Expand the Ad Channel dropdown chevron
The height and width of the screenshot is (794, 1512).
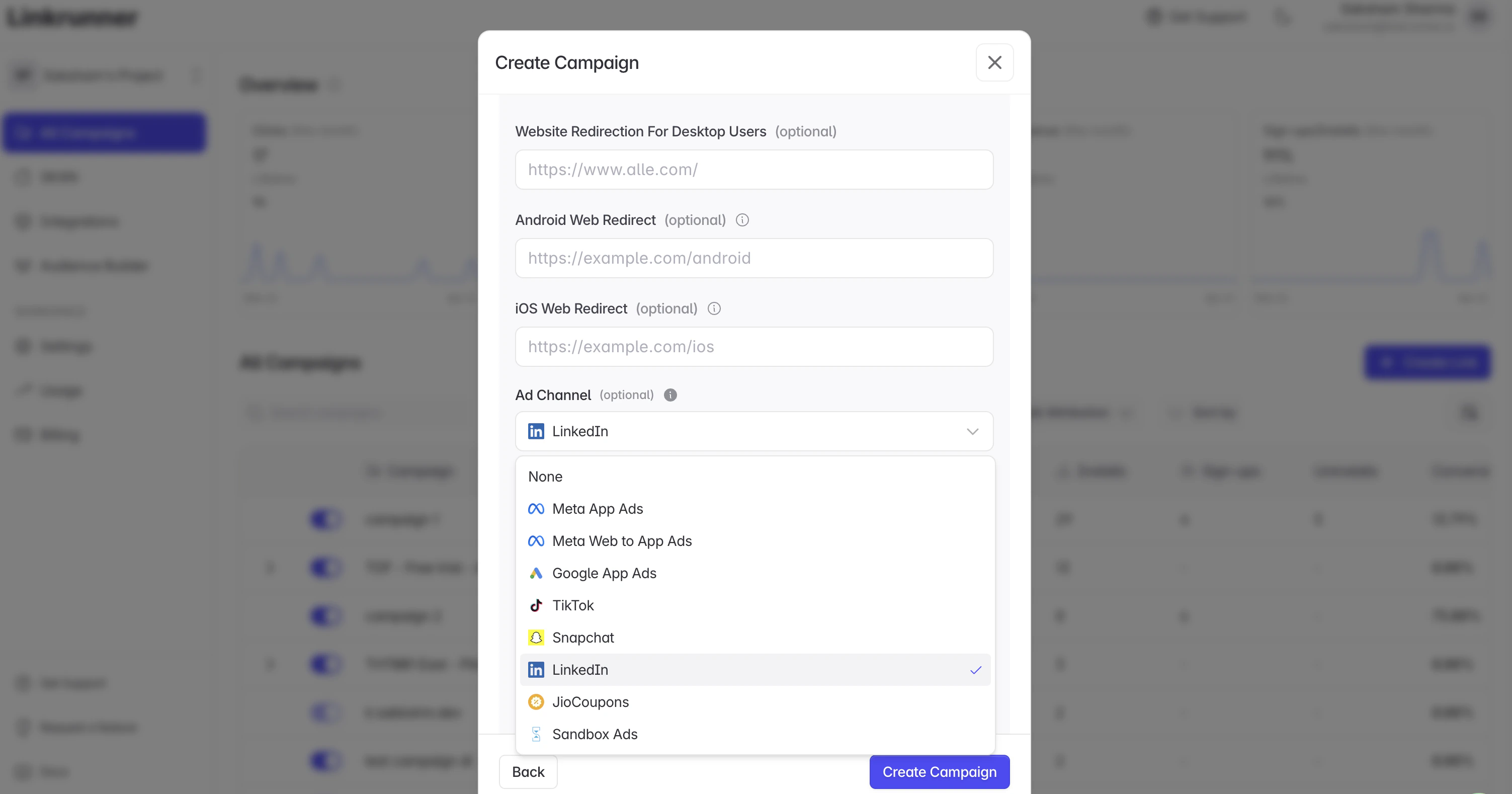(x=973, y=431)
